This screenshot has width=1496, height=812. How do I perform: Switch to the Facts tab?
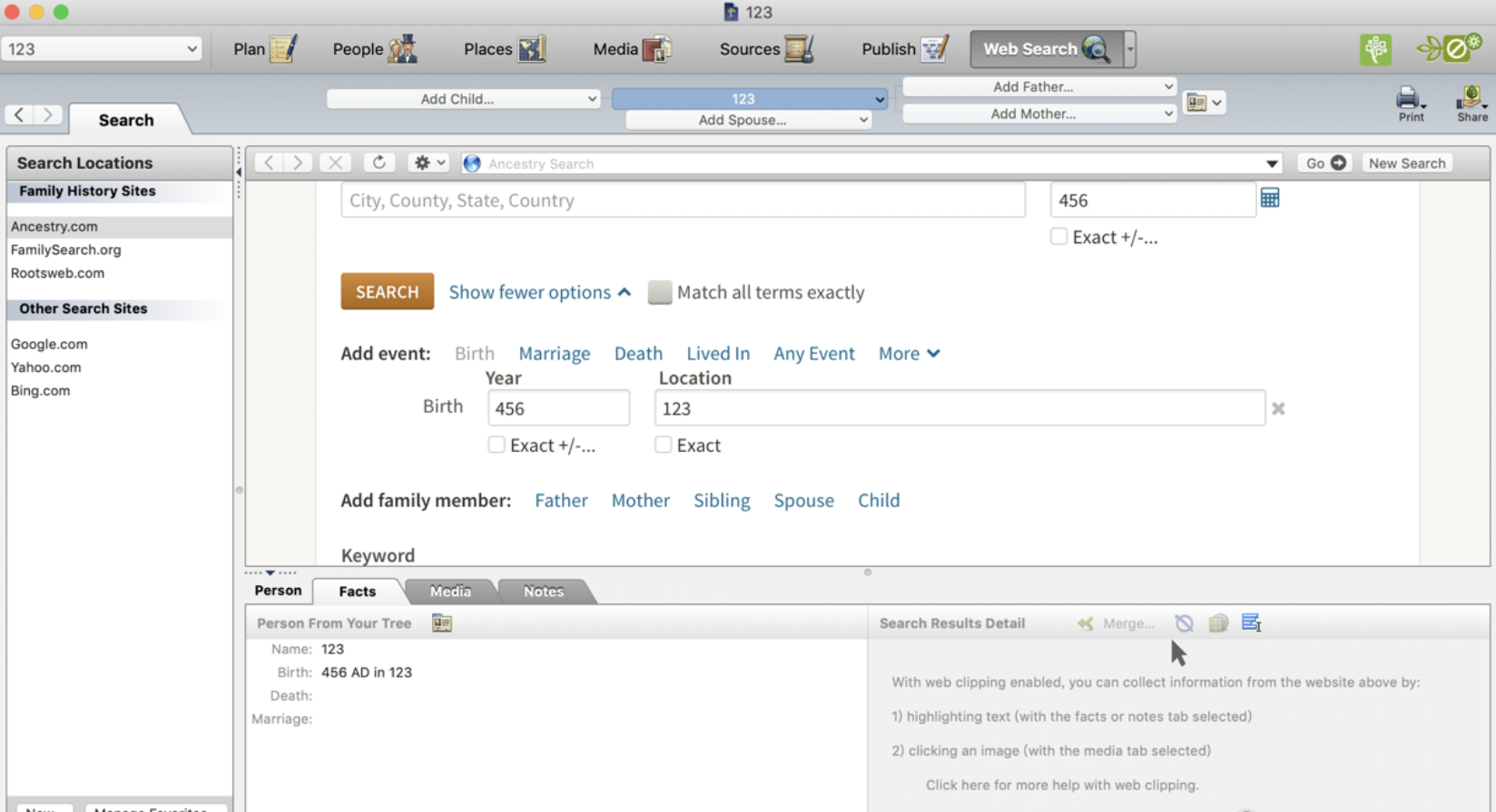(358, 592)
